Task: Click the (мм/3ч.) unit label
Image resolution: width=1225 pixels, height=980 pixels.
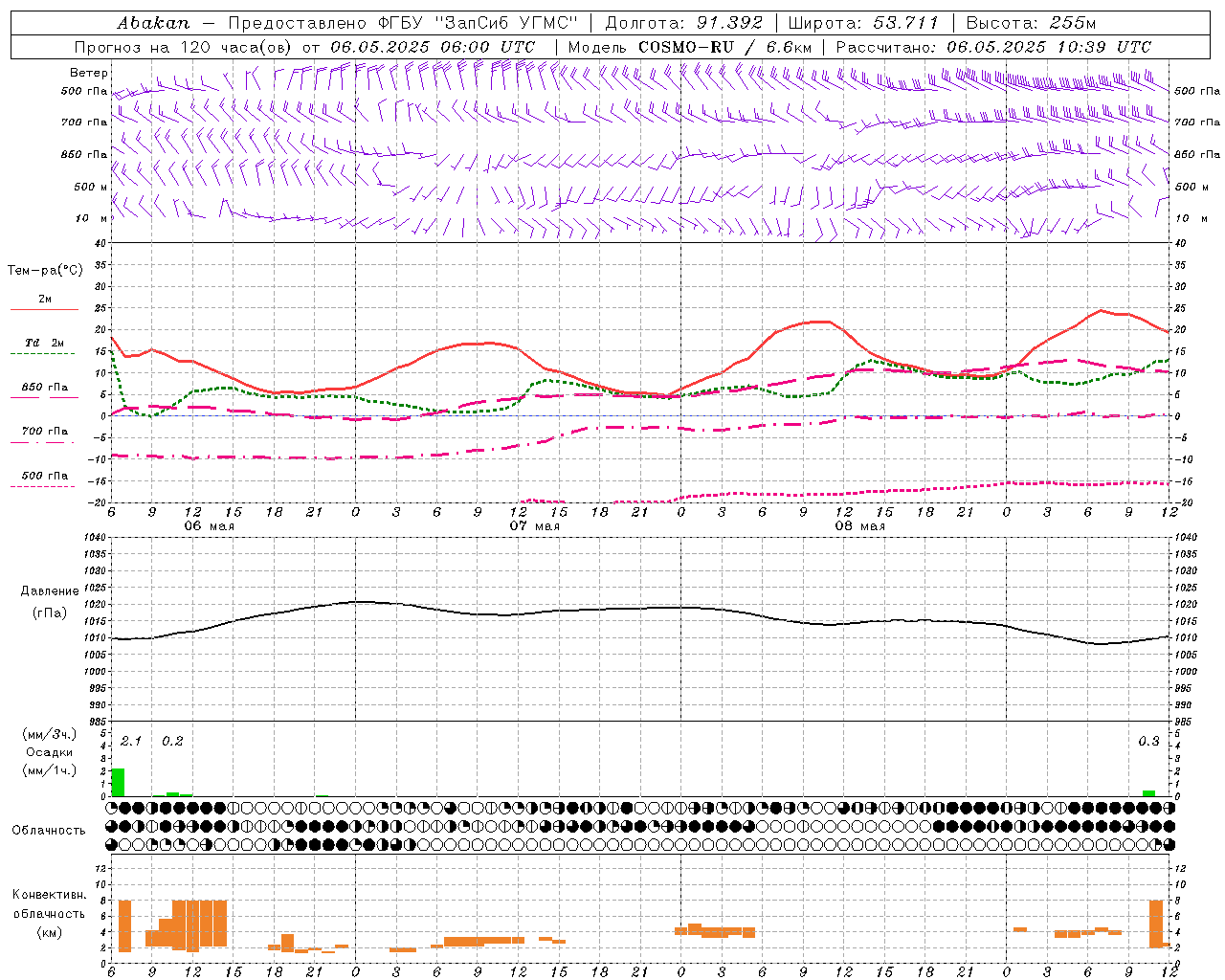Action: pos(50,734)
